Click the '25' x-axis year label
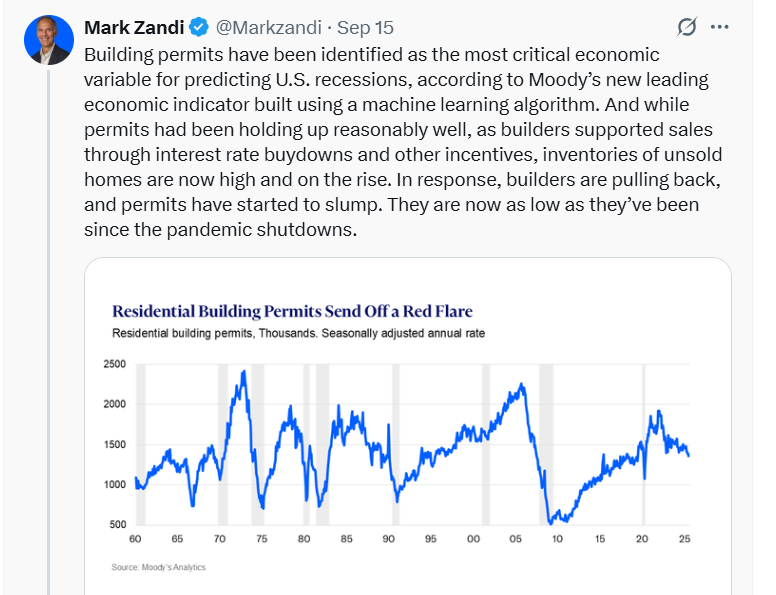The height and width of the screenshot is (595, 776). (684, 540)
